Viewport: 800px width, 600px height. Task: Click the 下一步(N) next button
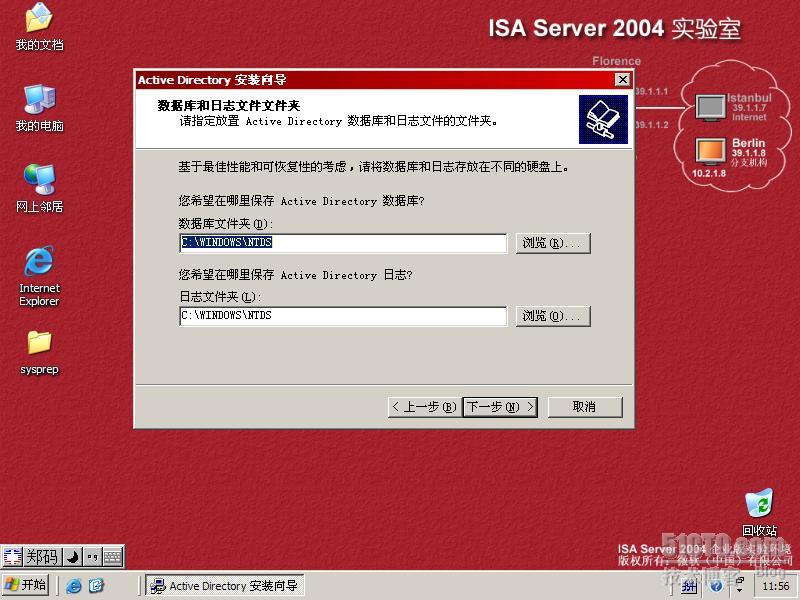(500, 407)
